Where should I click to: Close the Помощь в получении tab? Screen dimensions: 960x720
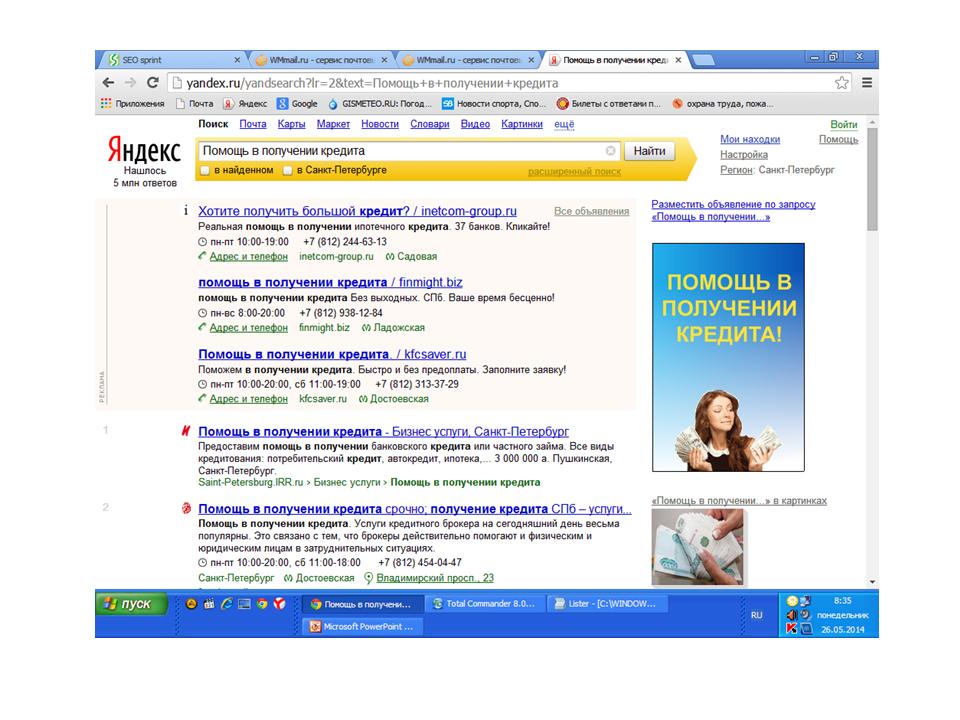(x=678, y=60)
